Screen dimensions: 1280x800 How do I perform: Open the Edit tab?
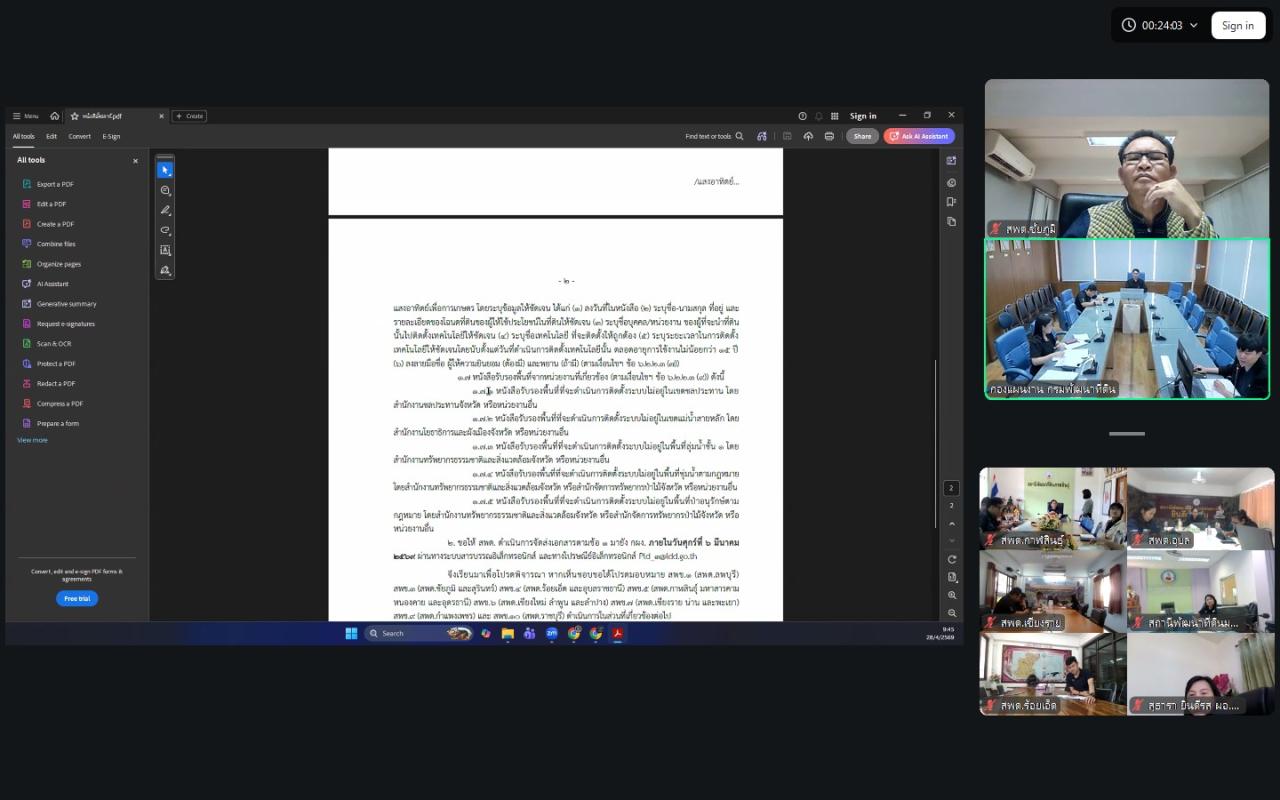coord(51,136)
